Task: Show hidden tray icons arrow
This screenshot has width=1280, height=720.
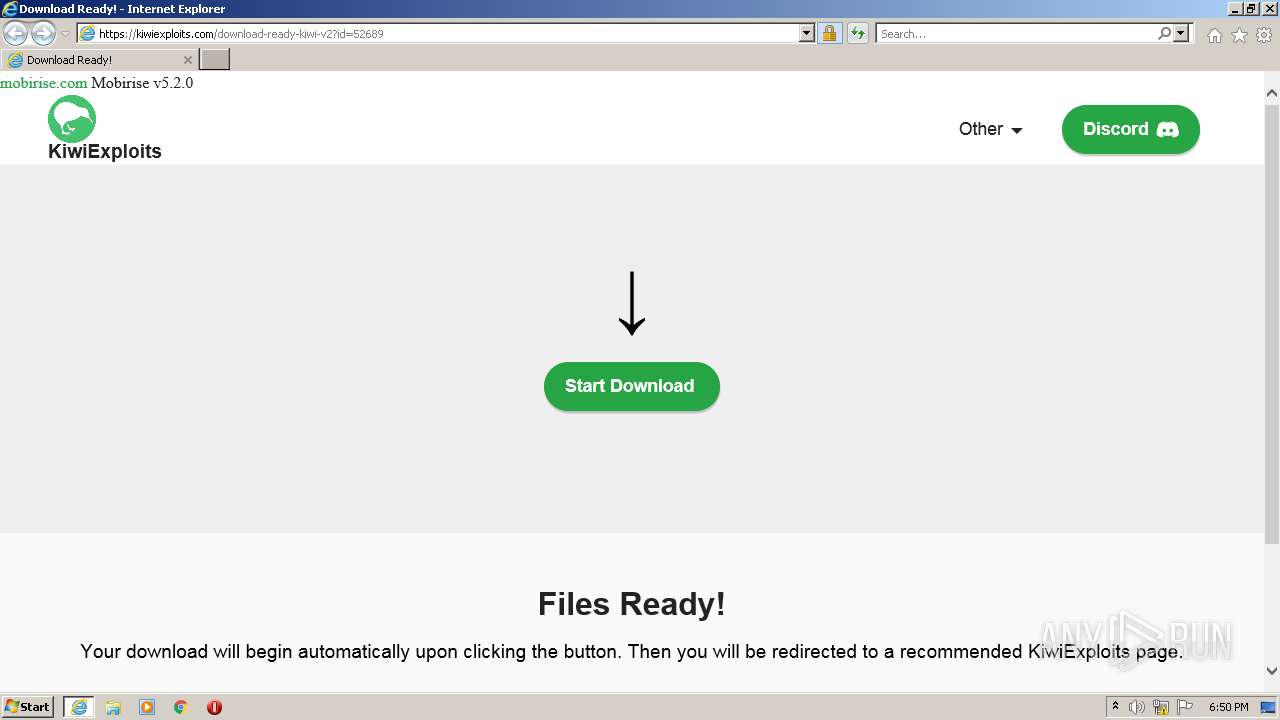Action: [1115, 707]
